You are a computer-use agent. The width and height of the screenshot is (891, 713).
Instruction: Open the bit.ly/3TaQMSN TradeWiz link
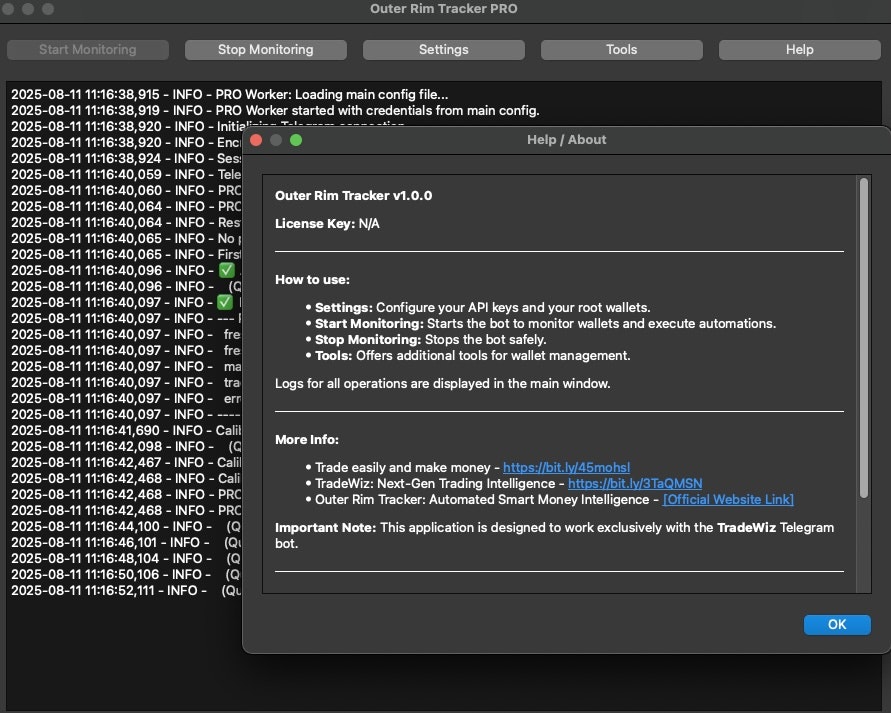tap(635, 483)
